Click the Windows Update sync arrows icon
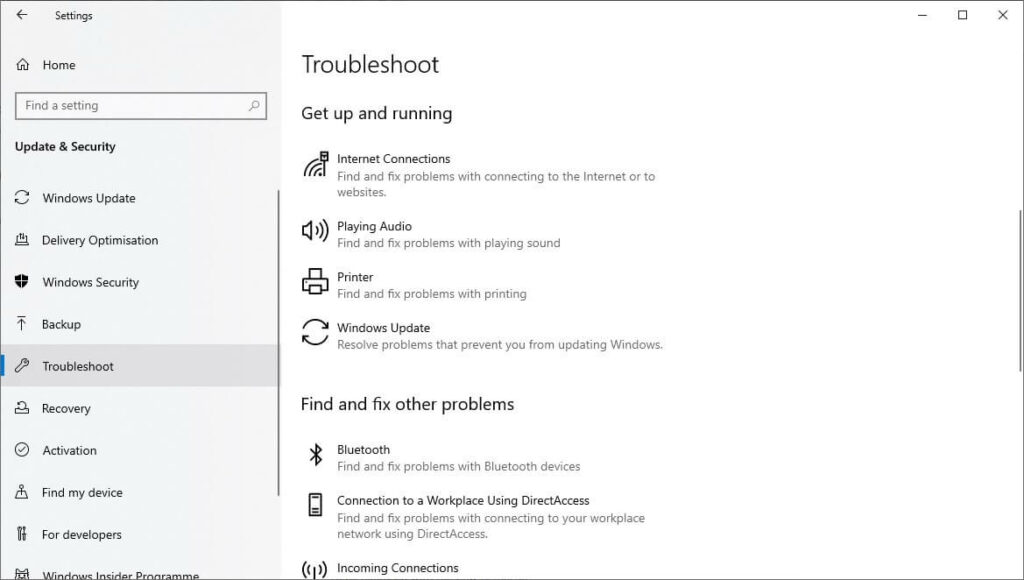 (x=315, y=333)
